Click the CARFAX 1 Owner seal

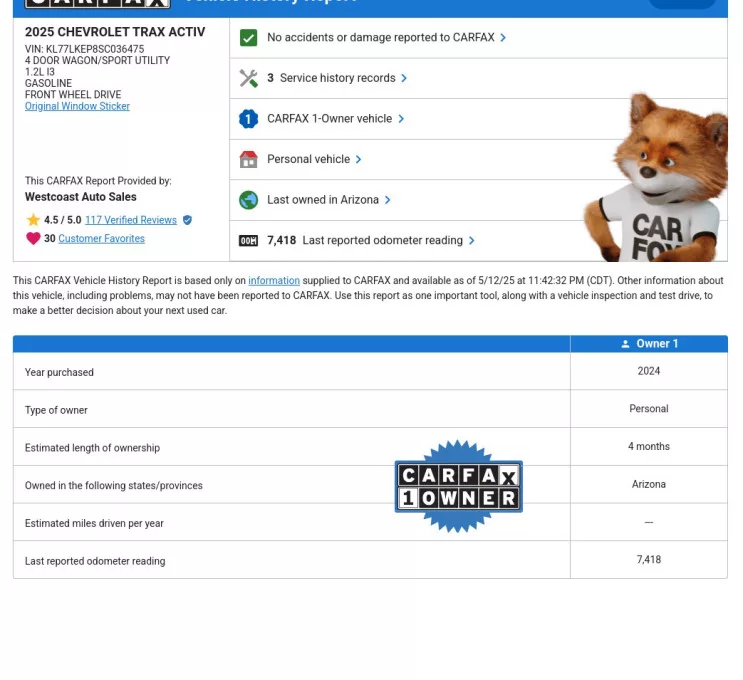[x=459, y=486]
